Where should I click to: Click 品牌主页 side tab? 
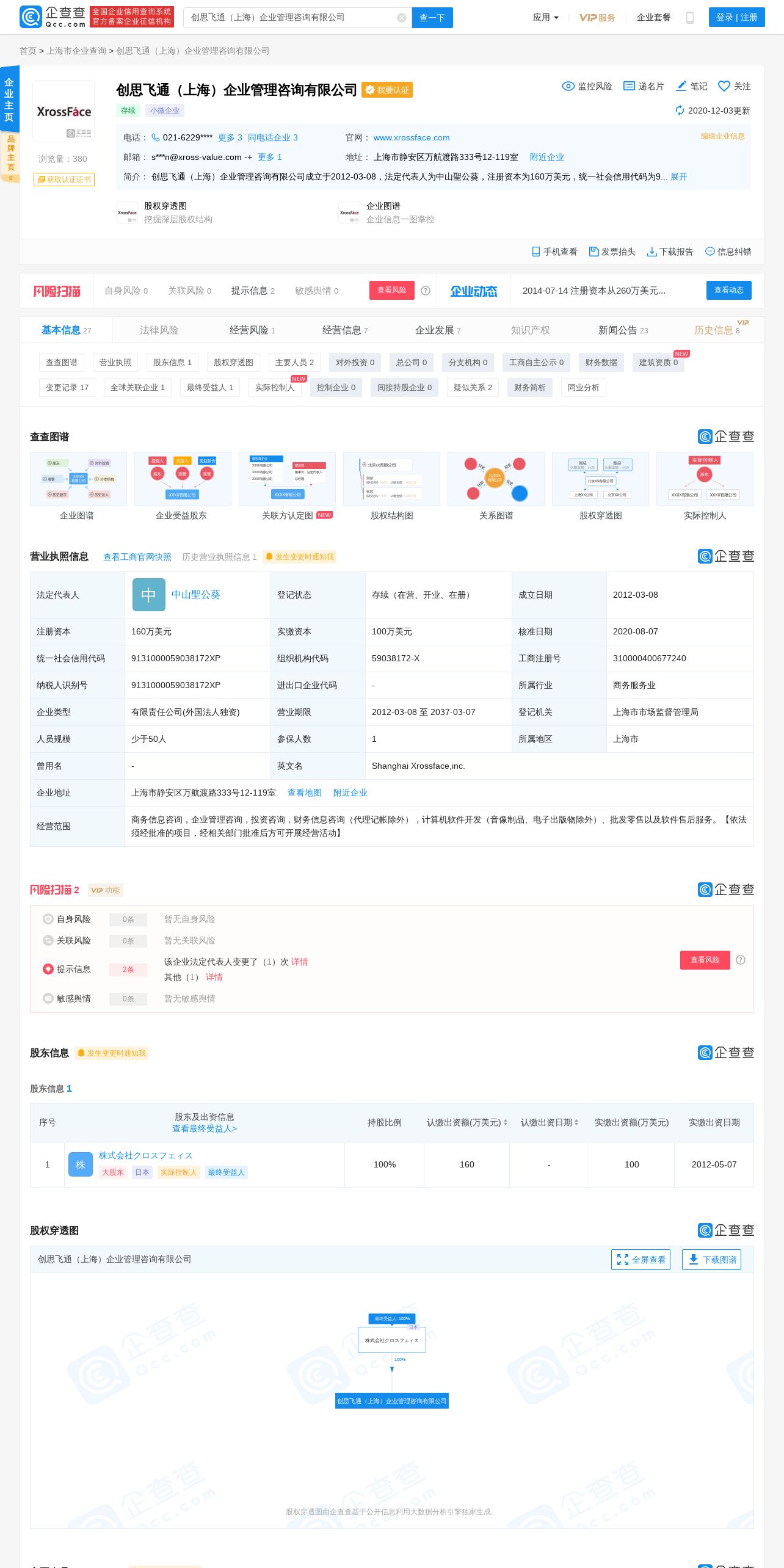click(10, 158)
